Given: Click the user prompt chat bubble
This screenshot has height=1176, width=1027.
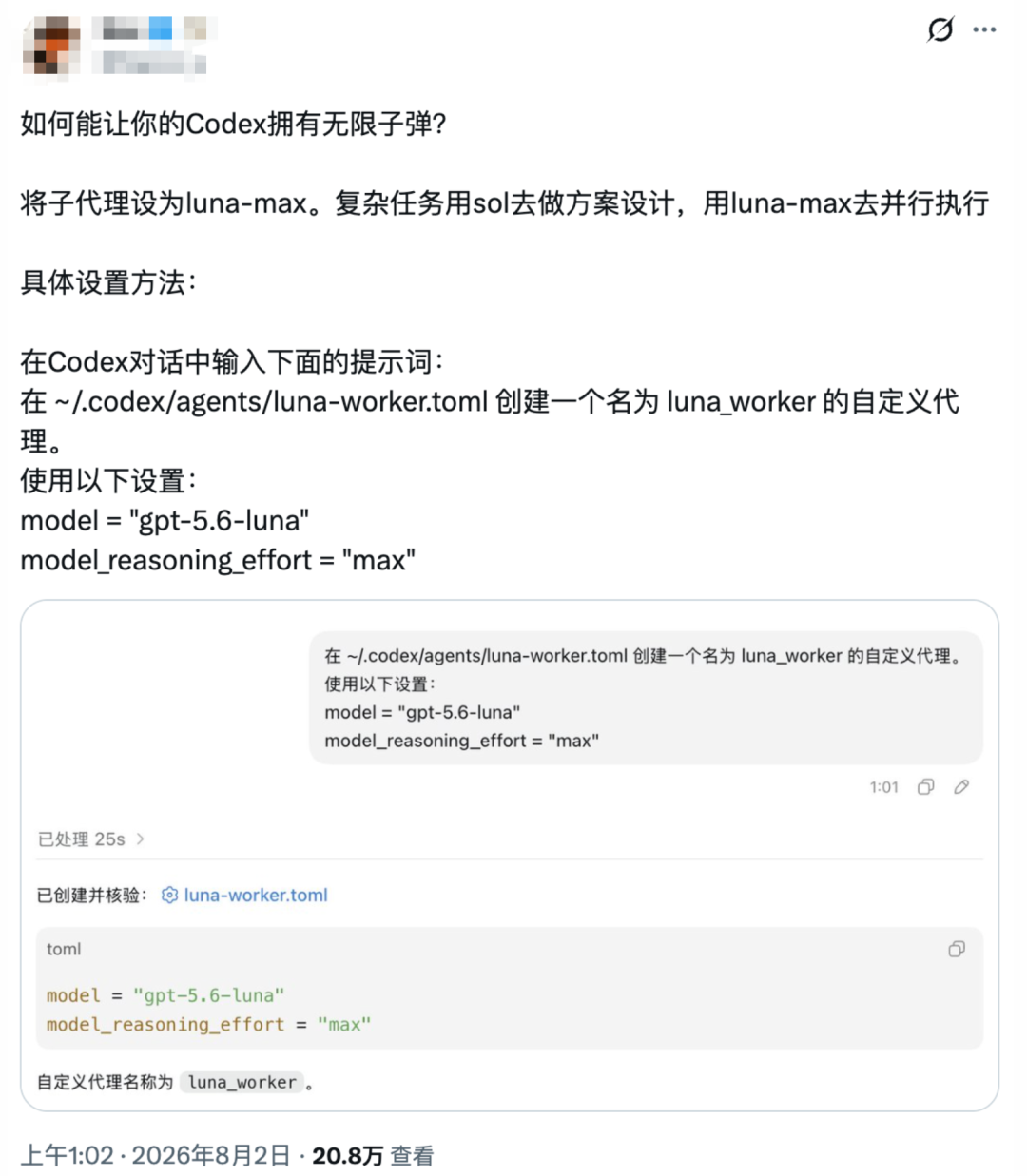Looking at the screenshot, I should tap(646, 698).
